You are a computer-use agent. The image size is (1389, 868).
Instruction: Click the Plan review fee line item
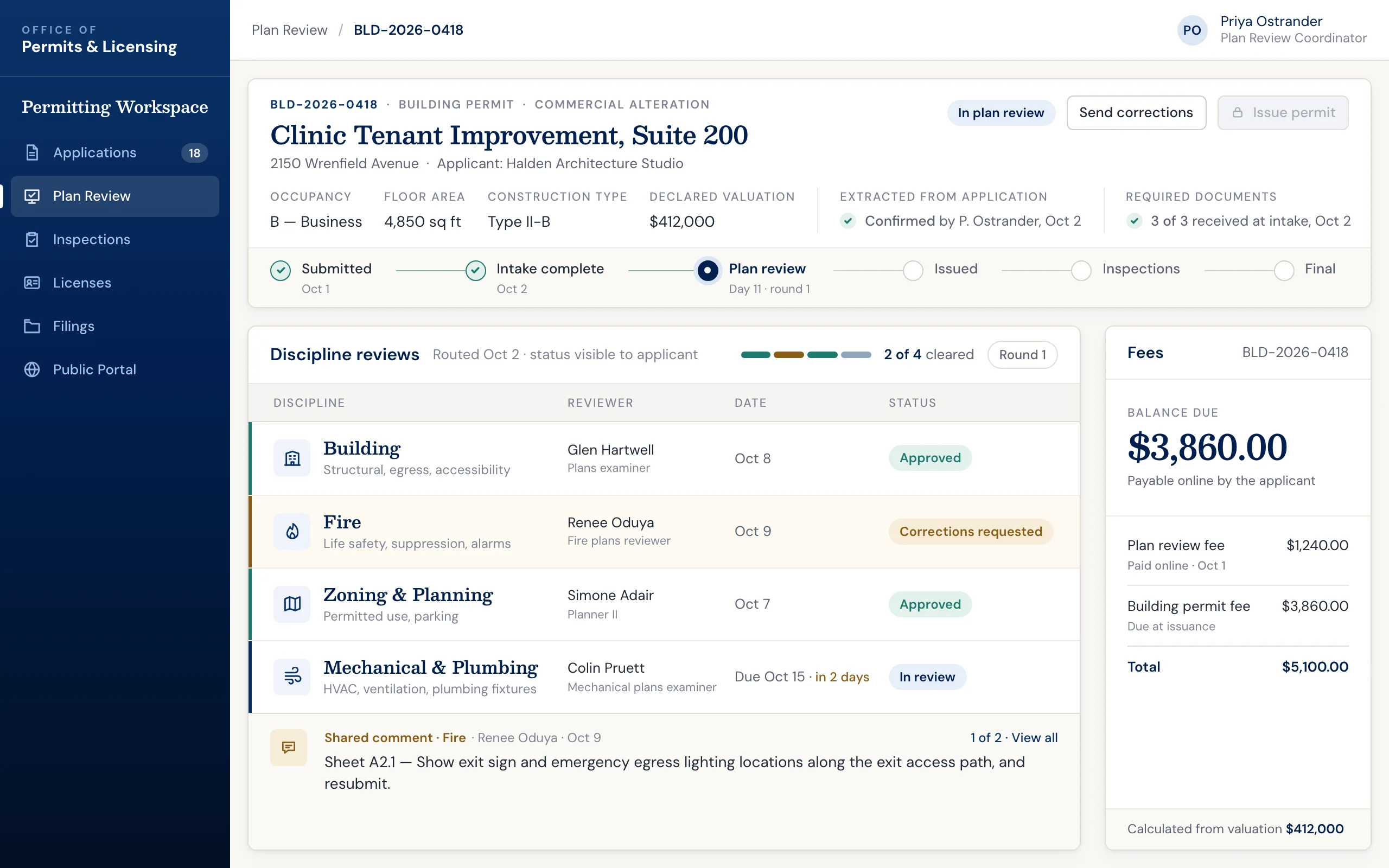click(1238, 554)
